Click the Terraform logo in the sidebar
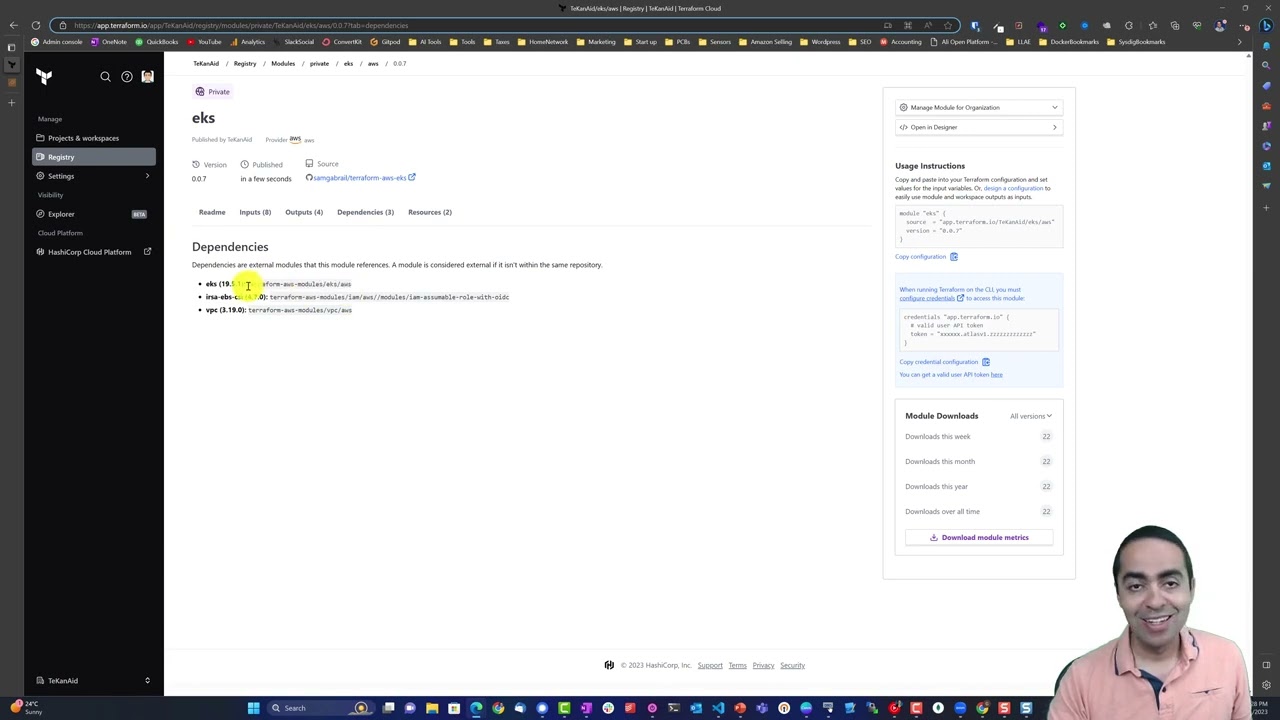Viewport: 1280px width, 720px height. pyautogui.click(x=44, y=76)
